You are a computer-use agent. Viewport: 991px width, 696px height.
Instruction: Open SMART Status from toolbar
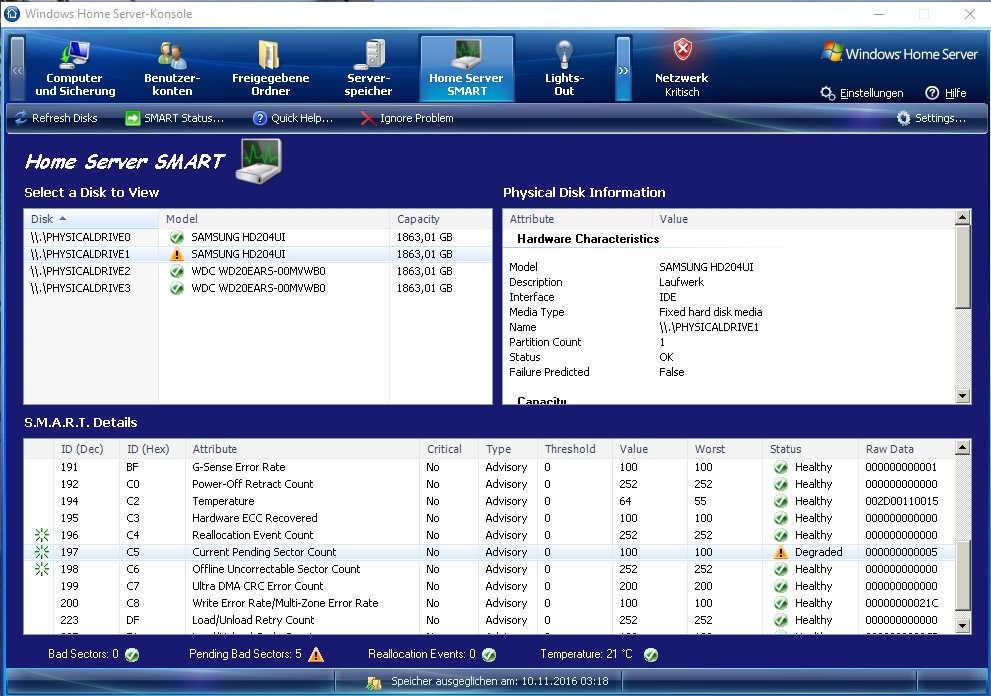[174, 118]
